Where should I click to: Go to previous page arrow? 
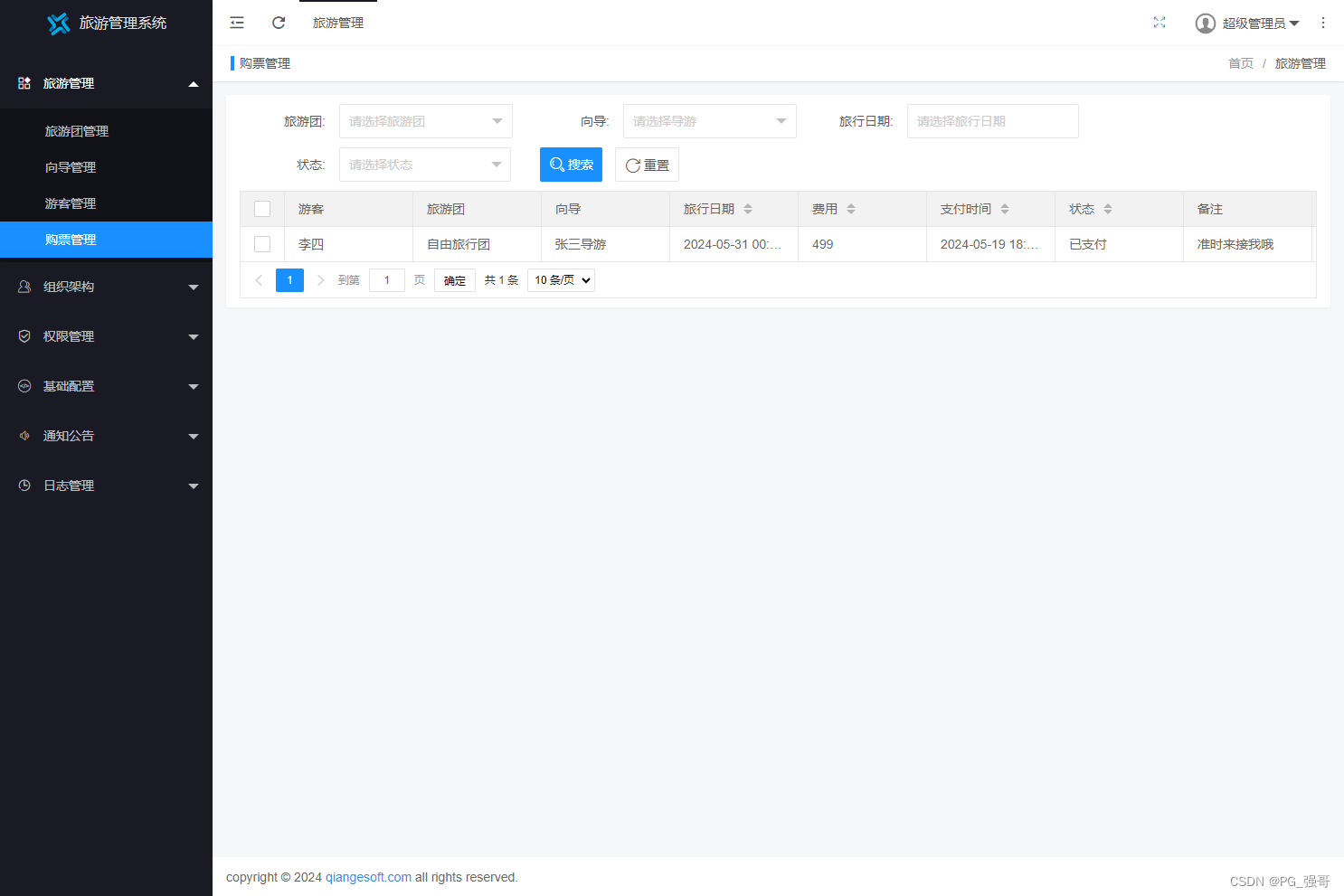pos(259,280)
